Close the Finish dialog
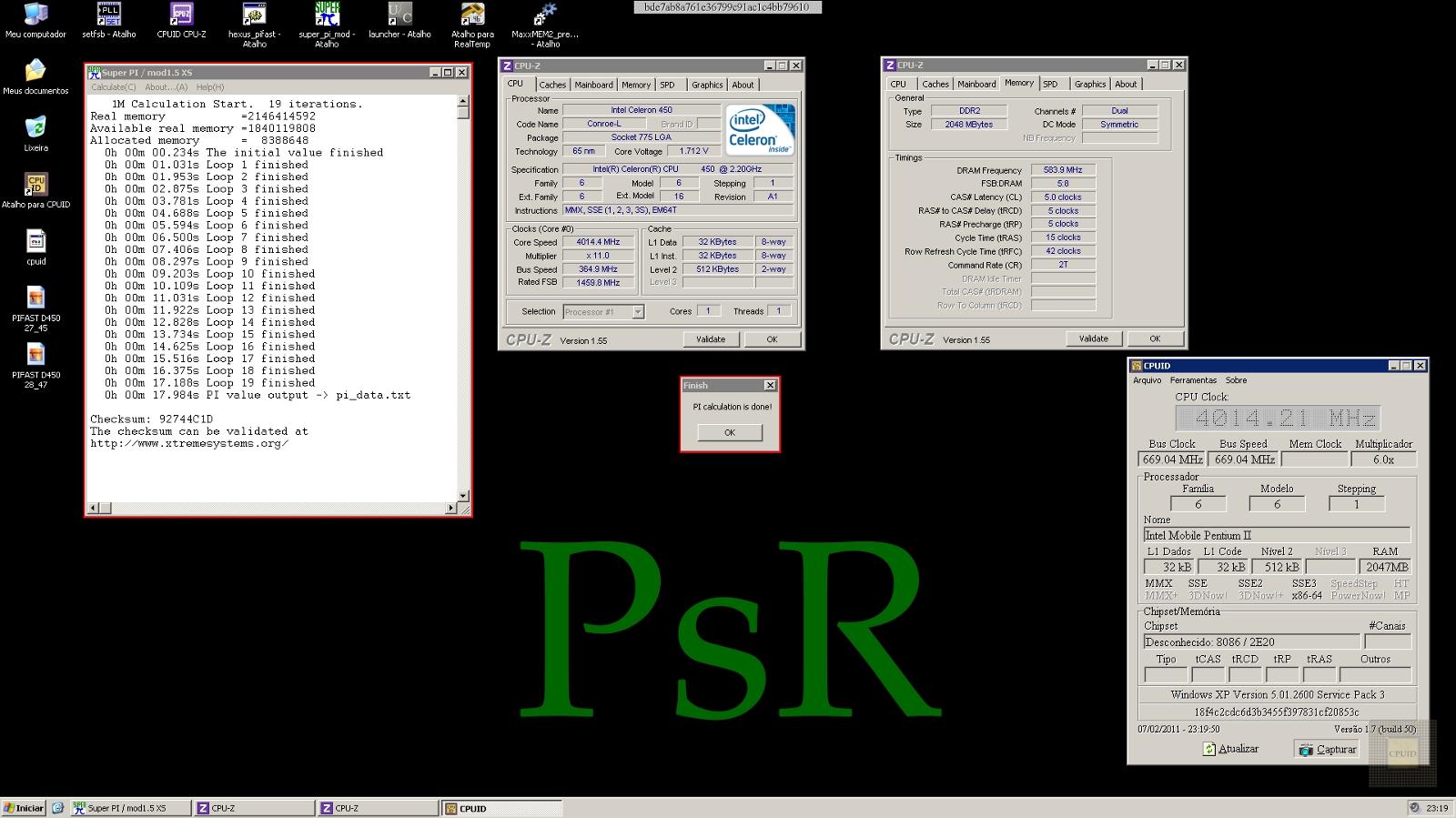Image resolution: width=1456 pixels, height=818 pixels. click(770, 386)
